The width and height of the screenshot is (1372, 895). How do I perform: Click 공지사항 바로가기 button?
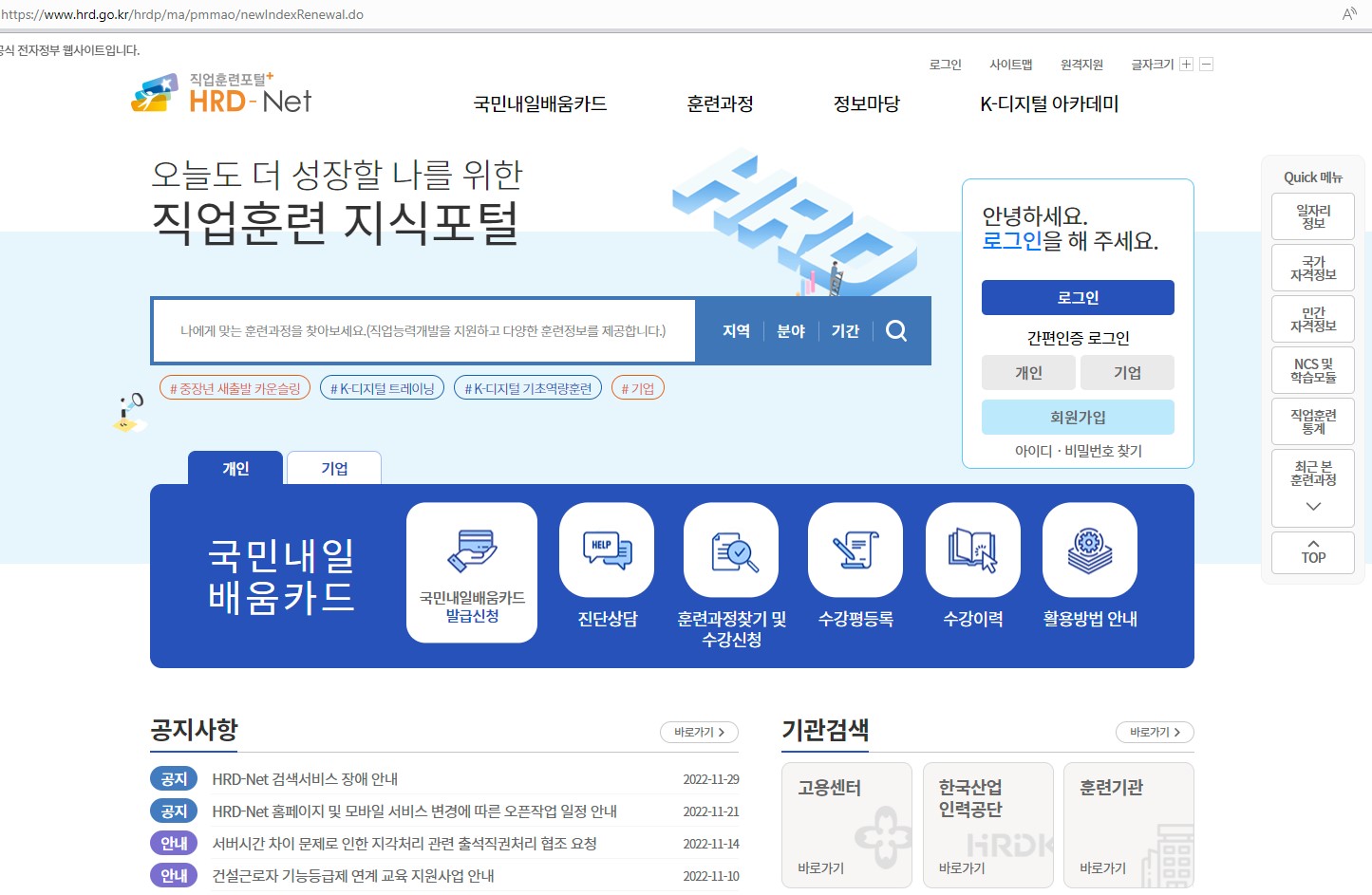coord(699,733)
